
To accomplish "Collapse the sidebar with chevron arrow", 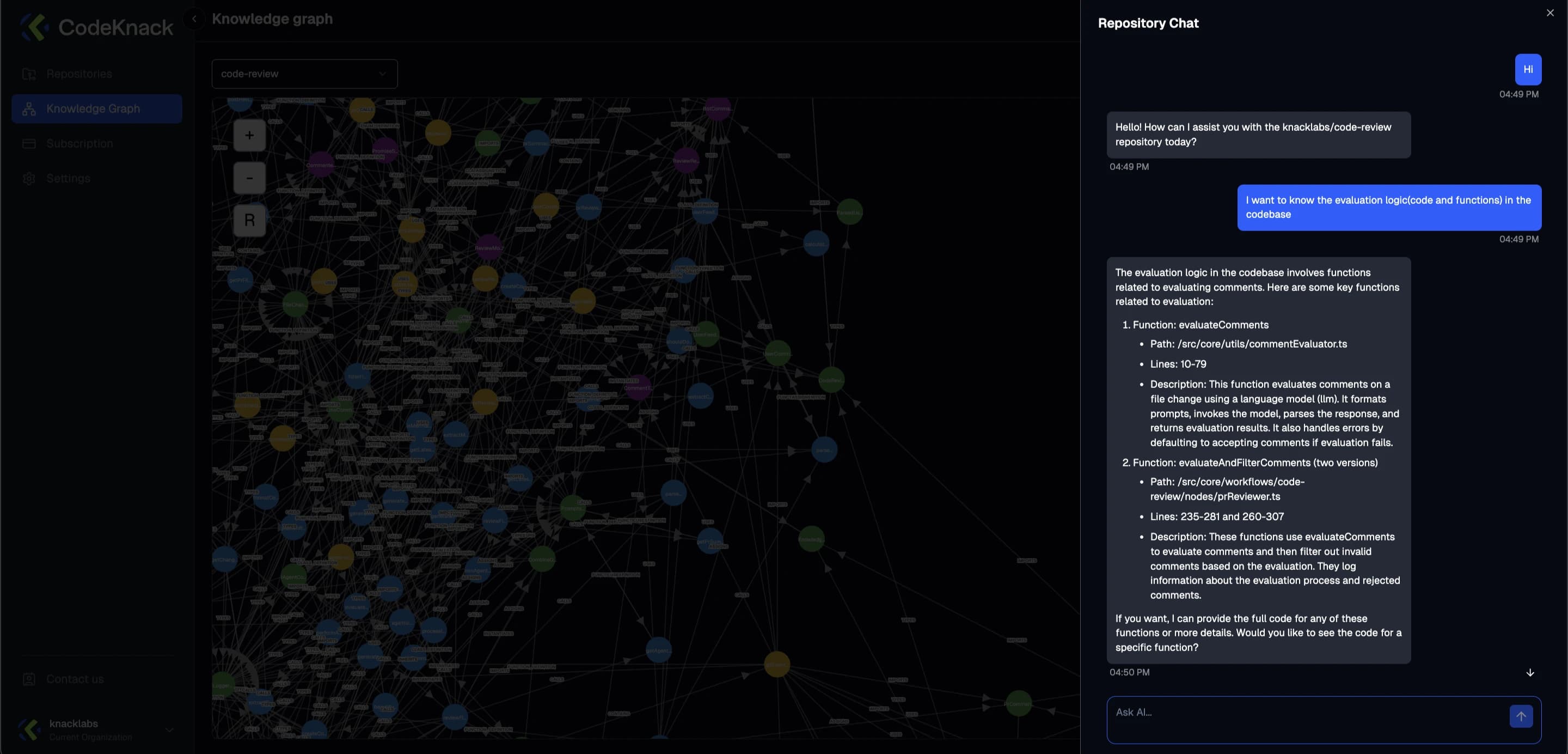I will click(194, 19).
